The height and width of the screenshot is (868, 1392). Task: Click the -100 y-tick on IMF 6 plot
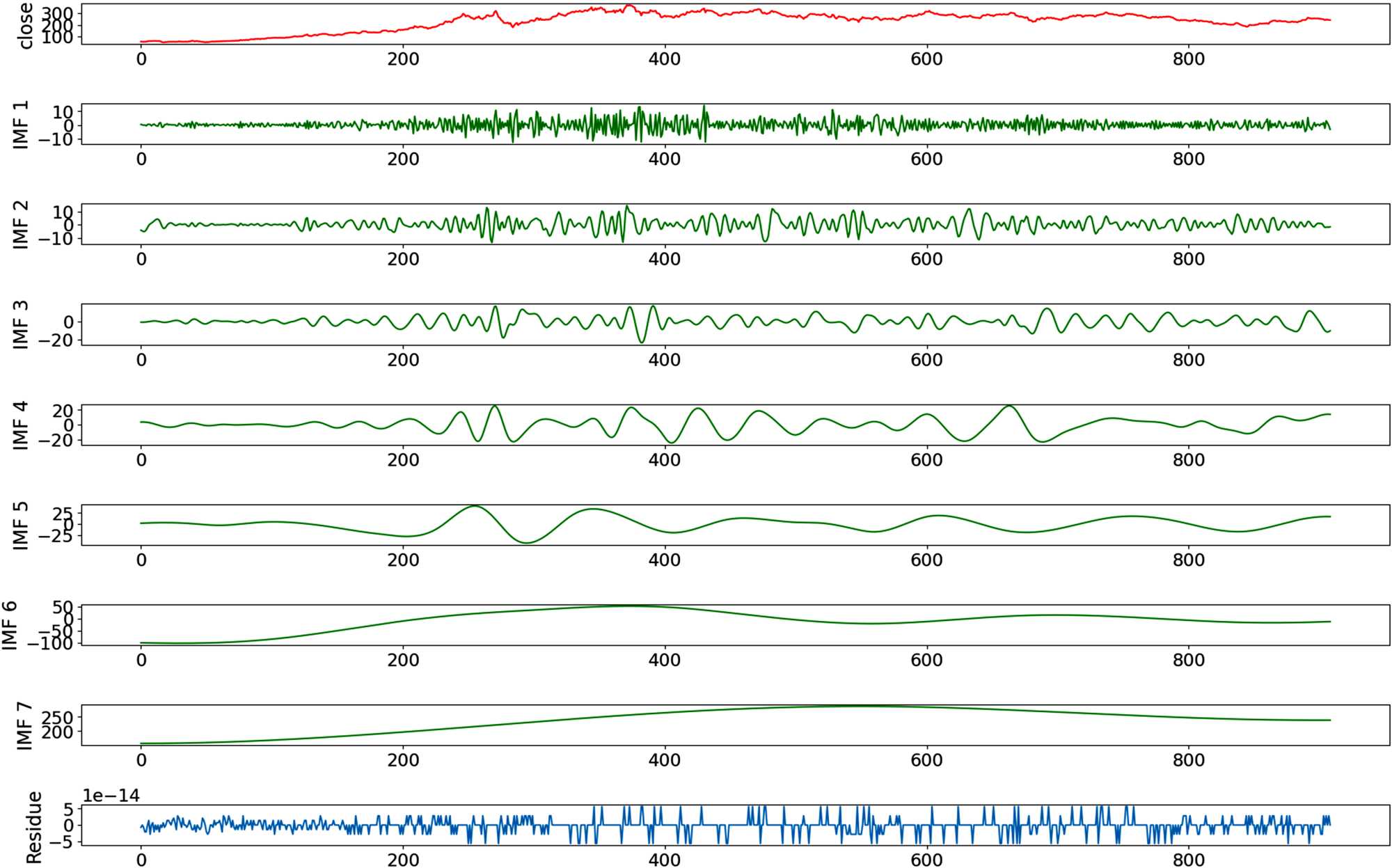pos(50,644)
